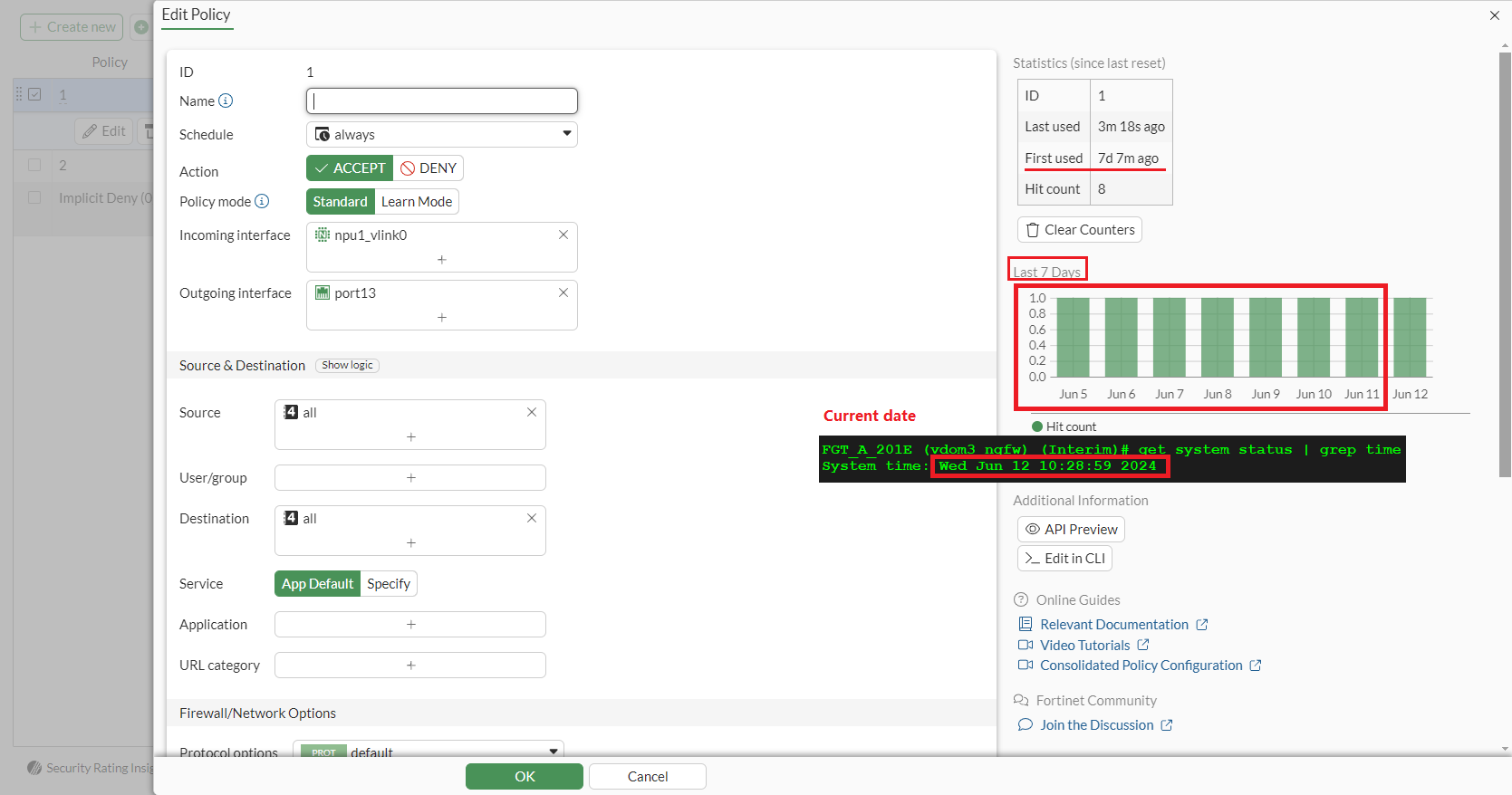The image size is (1512, 795).
Task: Confirm the policy with OK
Action: point(525,776)
